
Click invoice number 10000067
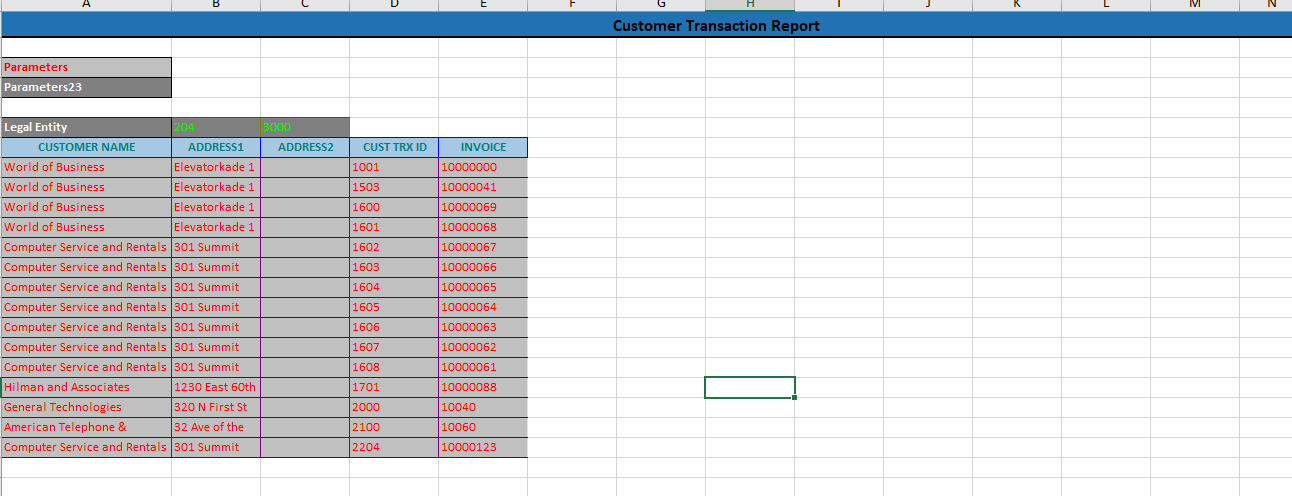[x=483, y=247]
